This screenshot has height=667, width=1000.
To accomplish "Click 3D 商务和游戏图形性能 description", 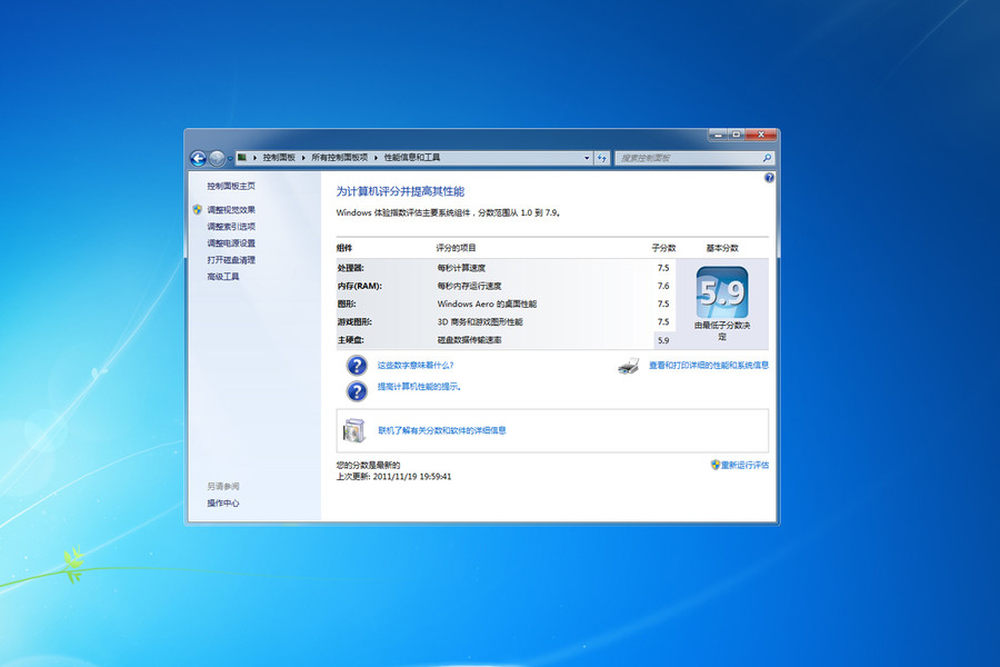I will point(480,322).
